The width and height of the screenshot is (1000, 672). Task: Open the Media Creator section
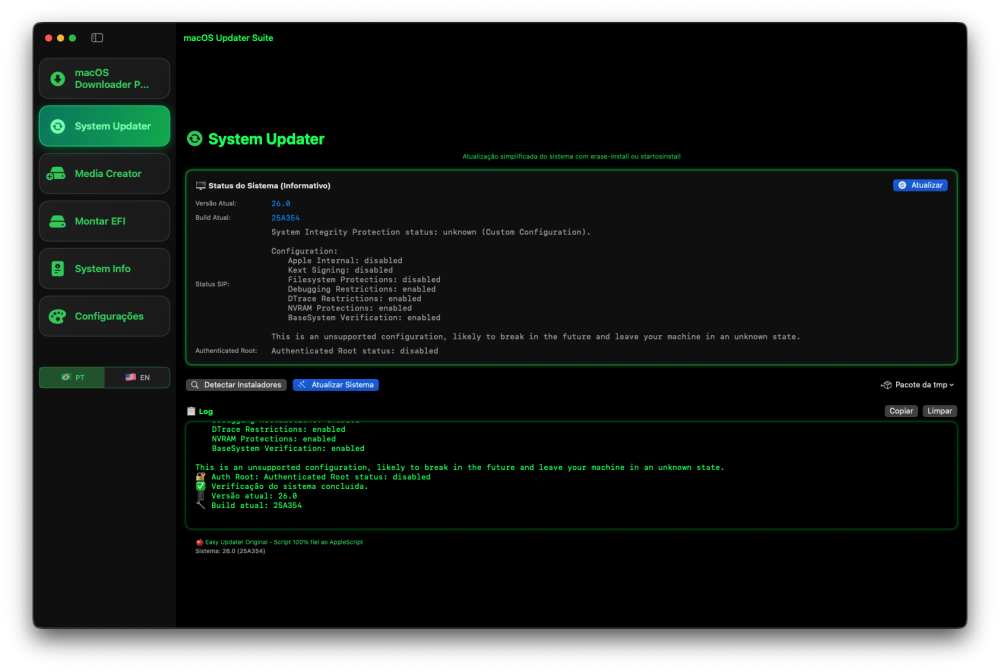pyautogui.click(x=105, y=173)
